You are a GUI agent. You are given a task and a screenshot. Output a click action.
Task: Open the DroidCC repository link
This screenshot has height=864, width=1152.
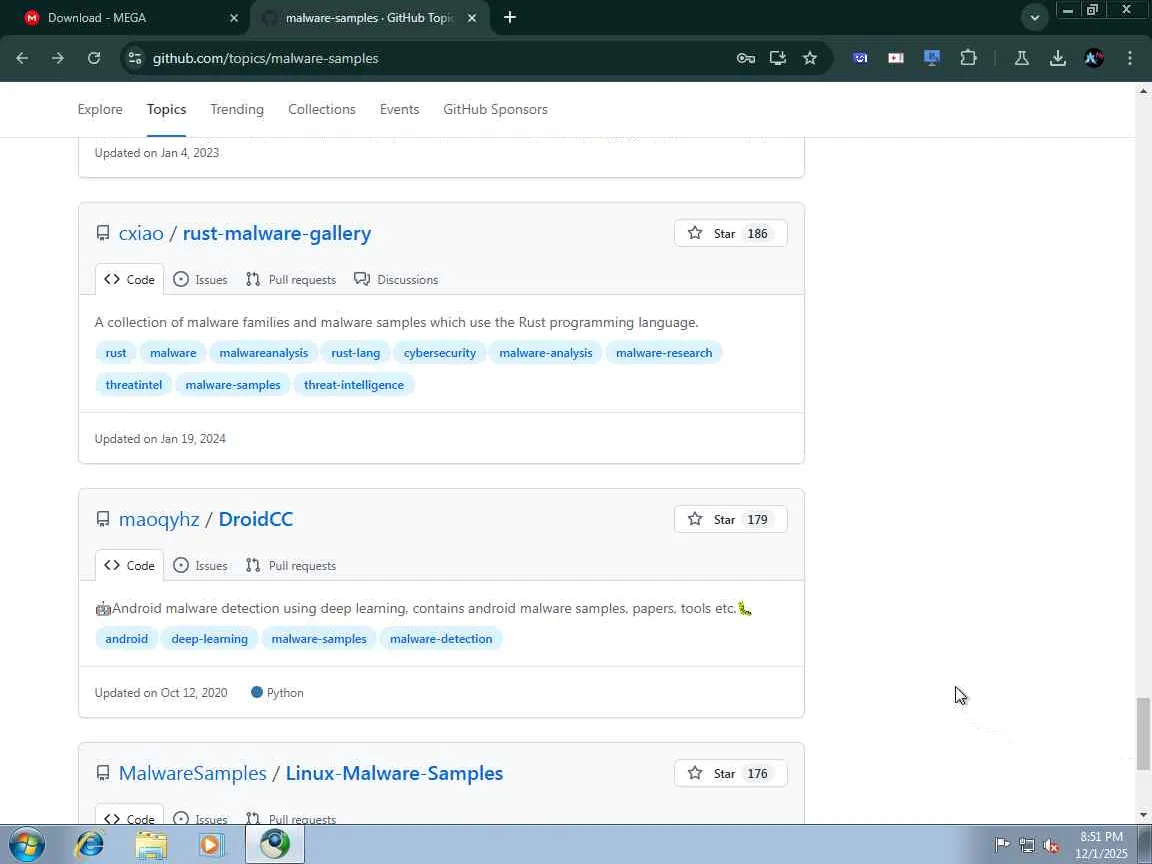pos(256,519)
